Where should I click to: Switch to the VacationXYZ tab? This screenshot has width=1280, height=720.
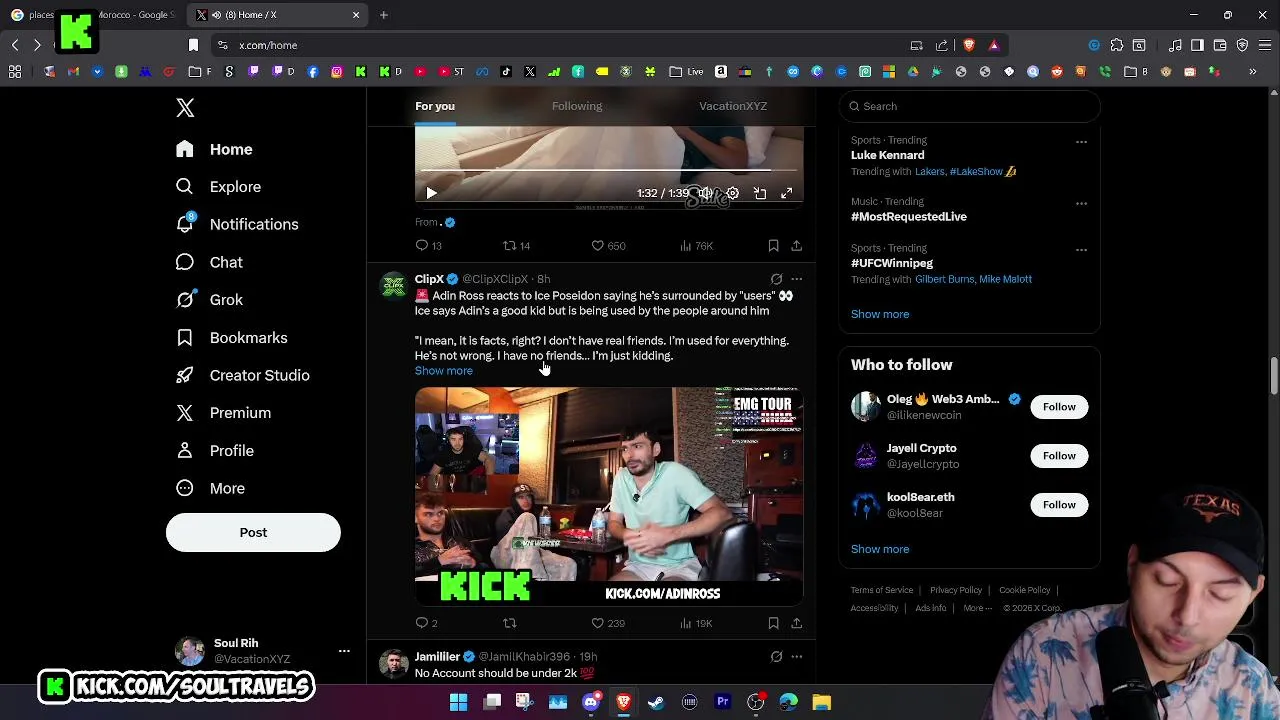(733, 106)
